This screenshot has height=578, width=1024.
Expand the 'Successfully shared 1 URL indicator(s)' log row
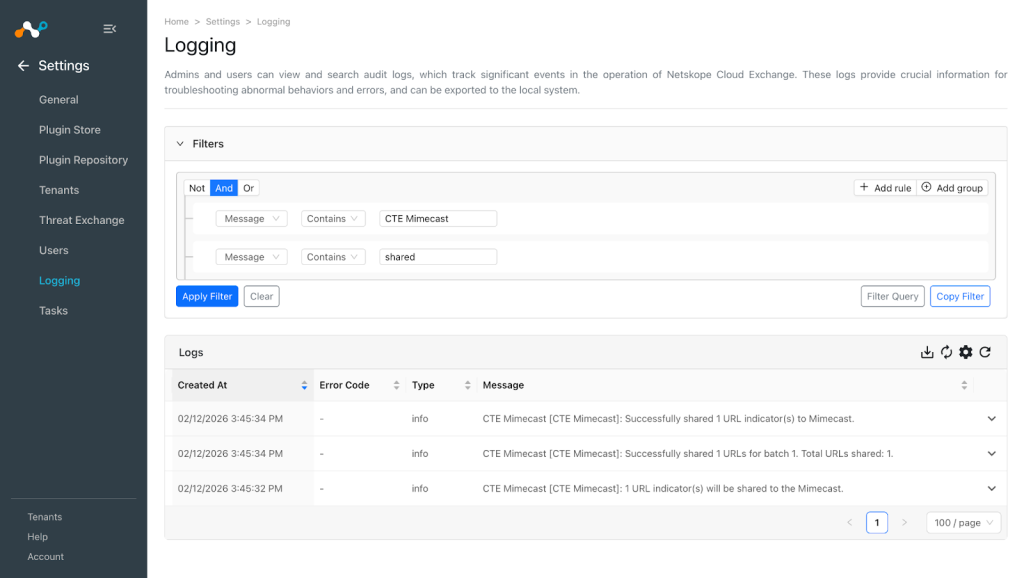tap(991, 419)
